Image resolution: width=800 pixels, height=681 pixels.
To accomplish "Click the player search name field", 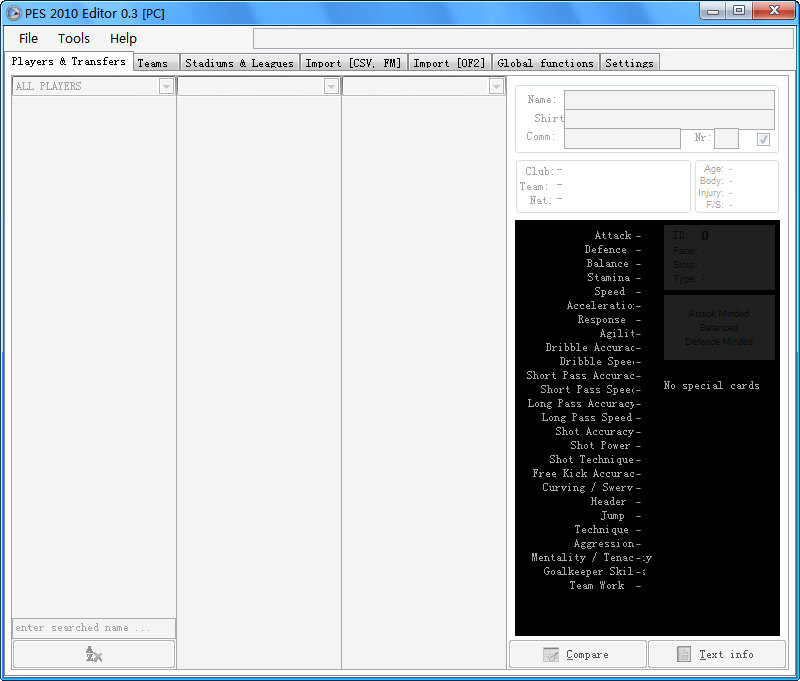I will [94, 628].
